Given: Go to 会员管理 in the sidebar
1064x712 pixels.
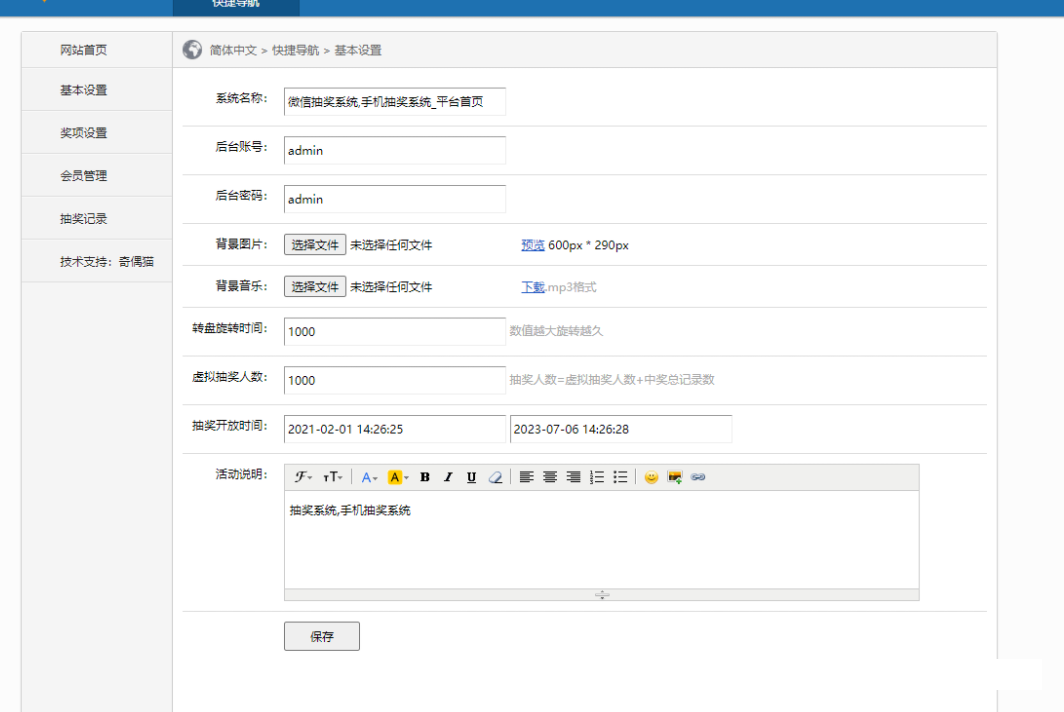Looking at the screenshot, I should (x=83, y=176).
